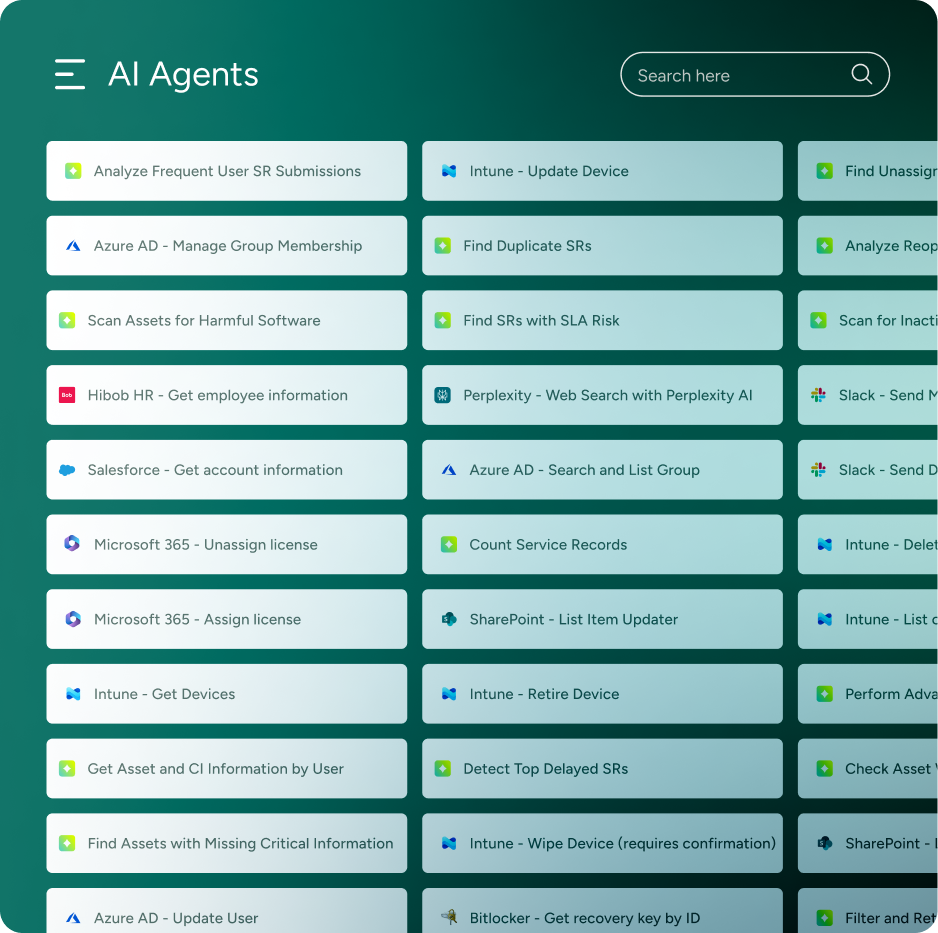This screenshot has height=933, width=938.
Task: Click the Bitlocker key icon
Action: (x=449, y=918)
